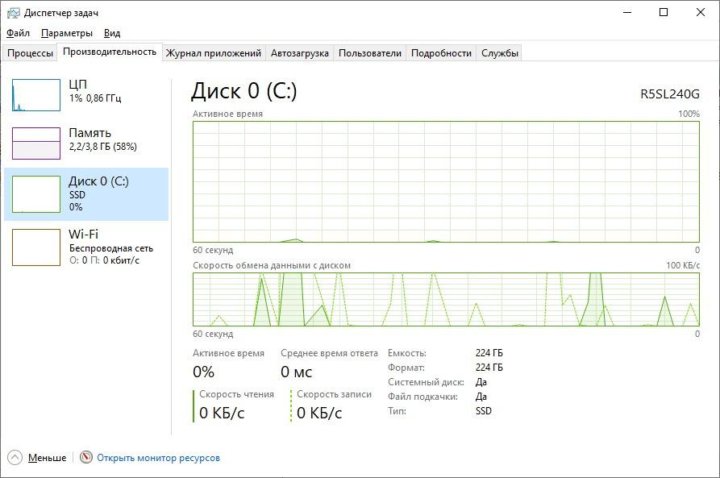Click the disk transfer speed graph
The width and height of the screenshot is (720, 478).
pyautogui.click(x=446, y=299)
